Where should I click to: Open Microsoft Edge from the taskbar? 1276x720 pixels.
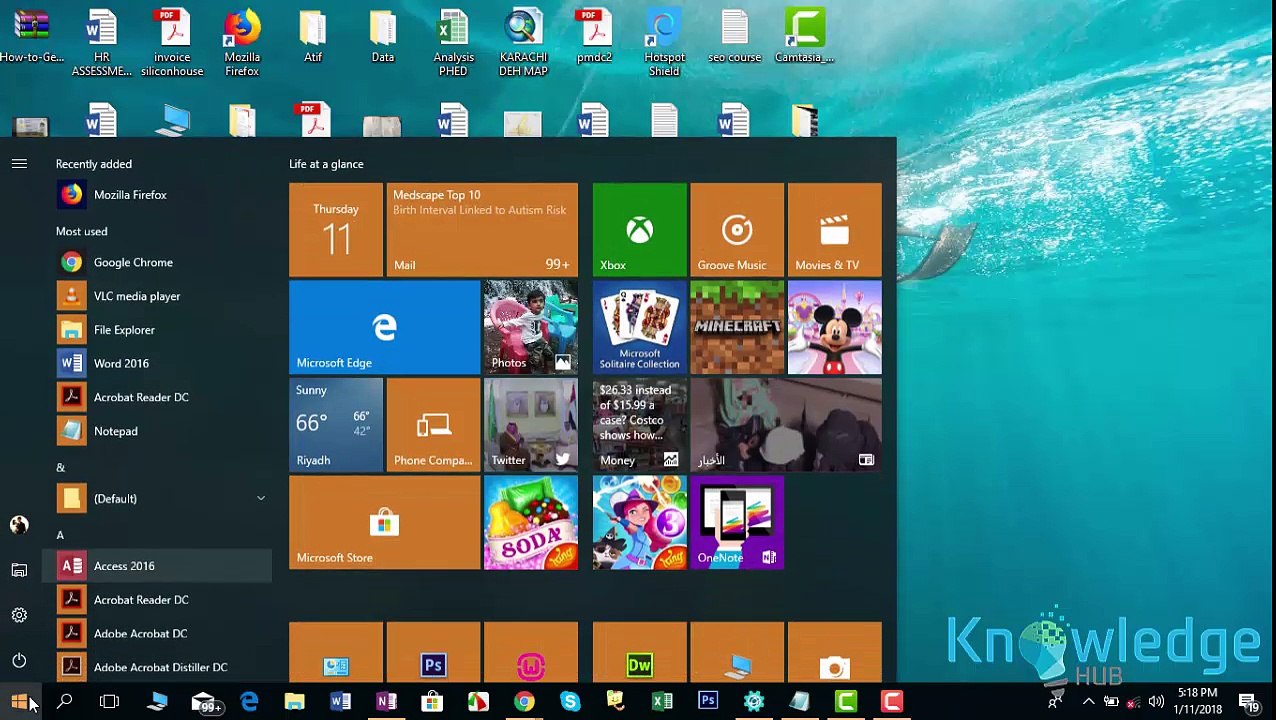coord(249,702)
